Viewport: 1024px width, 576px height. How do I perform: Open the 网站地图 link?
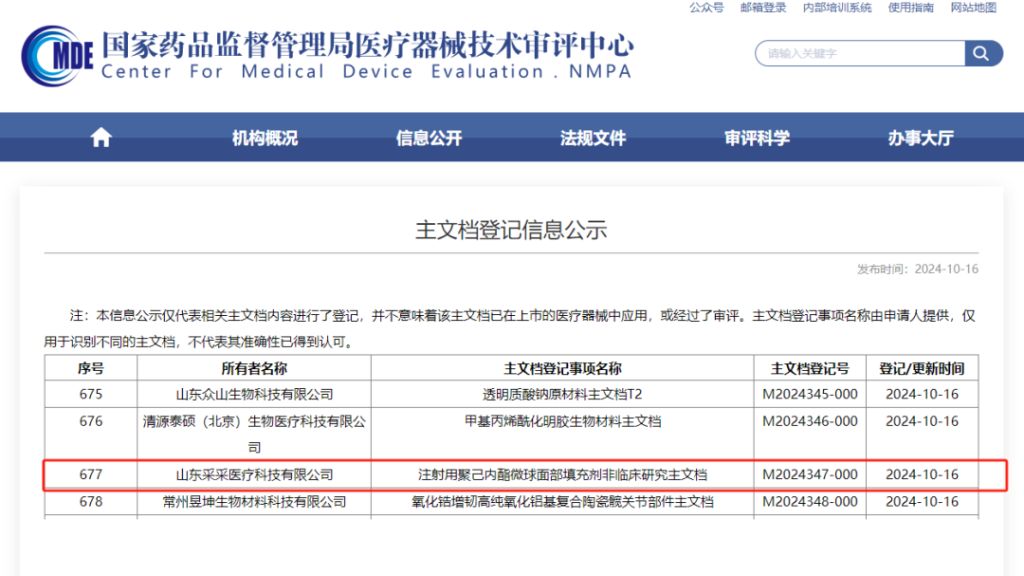coord(973,8)
